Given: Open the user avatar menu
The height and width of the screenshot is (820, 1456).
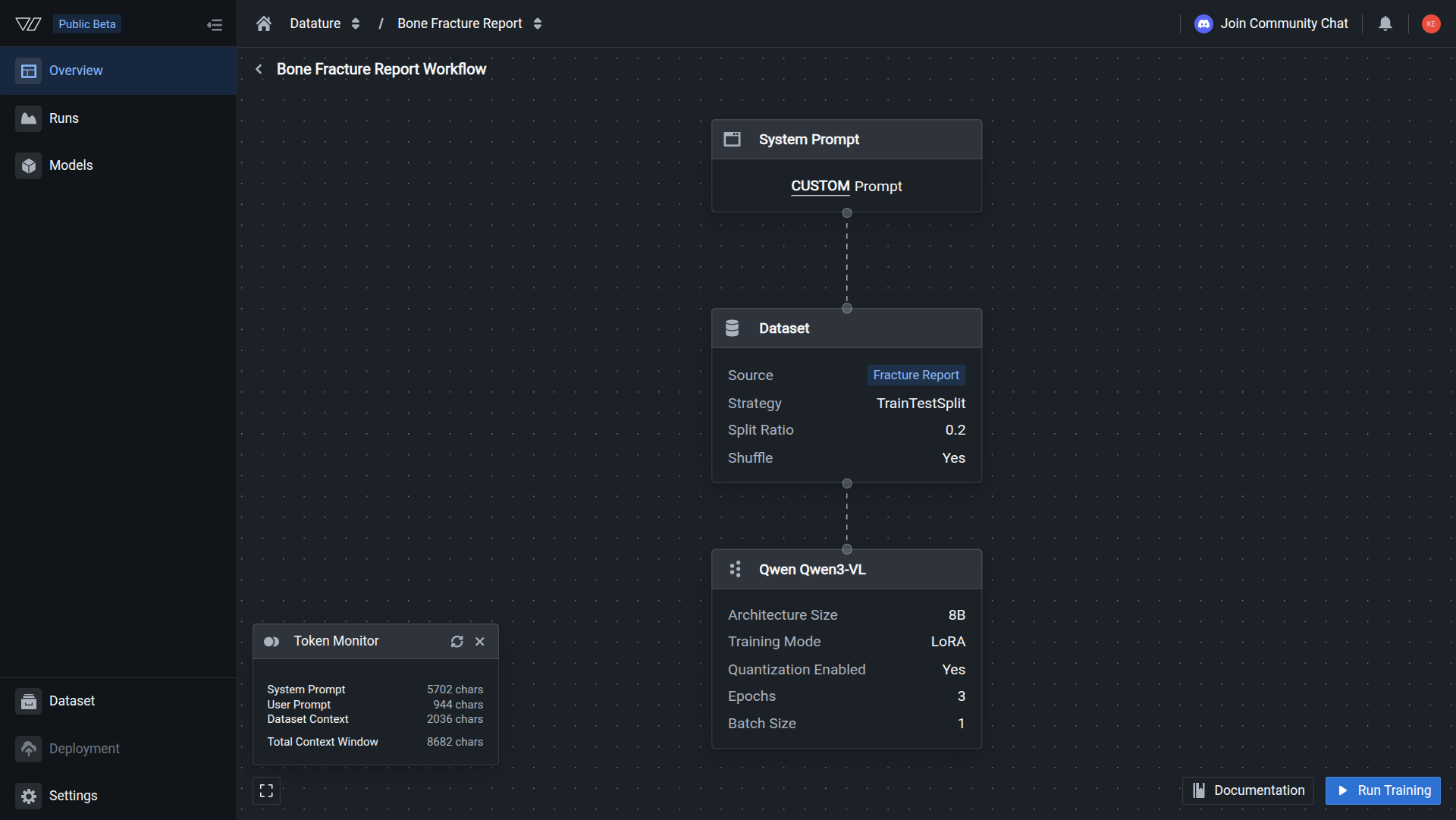Looking at the screenshot, I should [x=1431, y=24].
